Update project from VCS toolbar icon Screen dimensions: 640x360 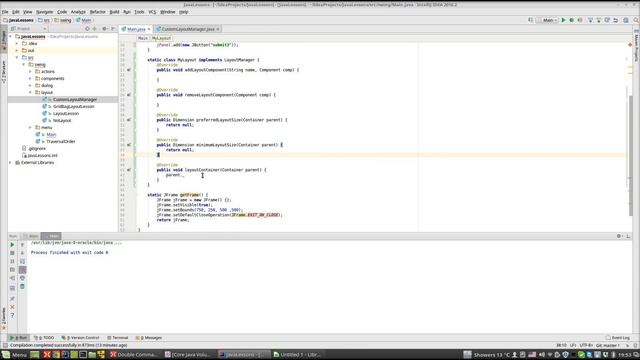[590, 20]
